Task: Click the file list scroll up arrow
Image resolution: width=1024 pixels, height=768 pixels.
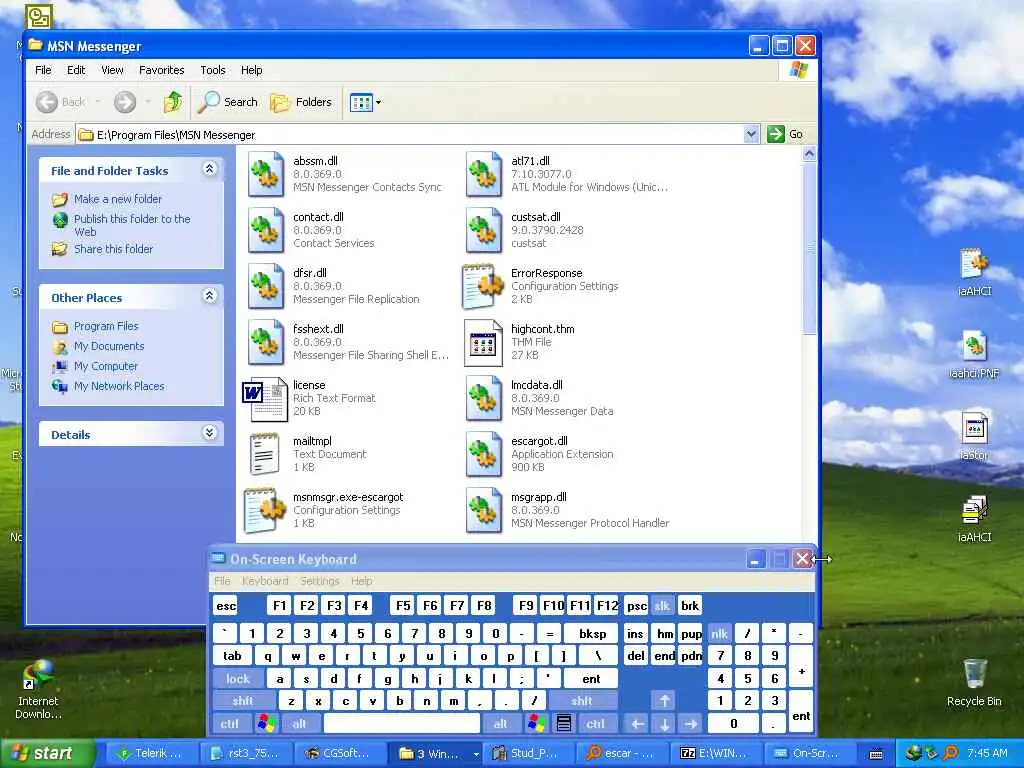Action: 809,154
